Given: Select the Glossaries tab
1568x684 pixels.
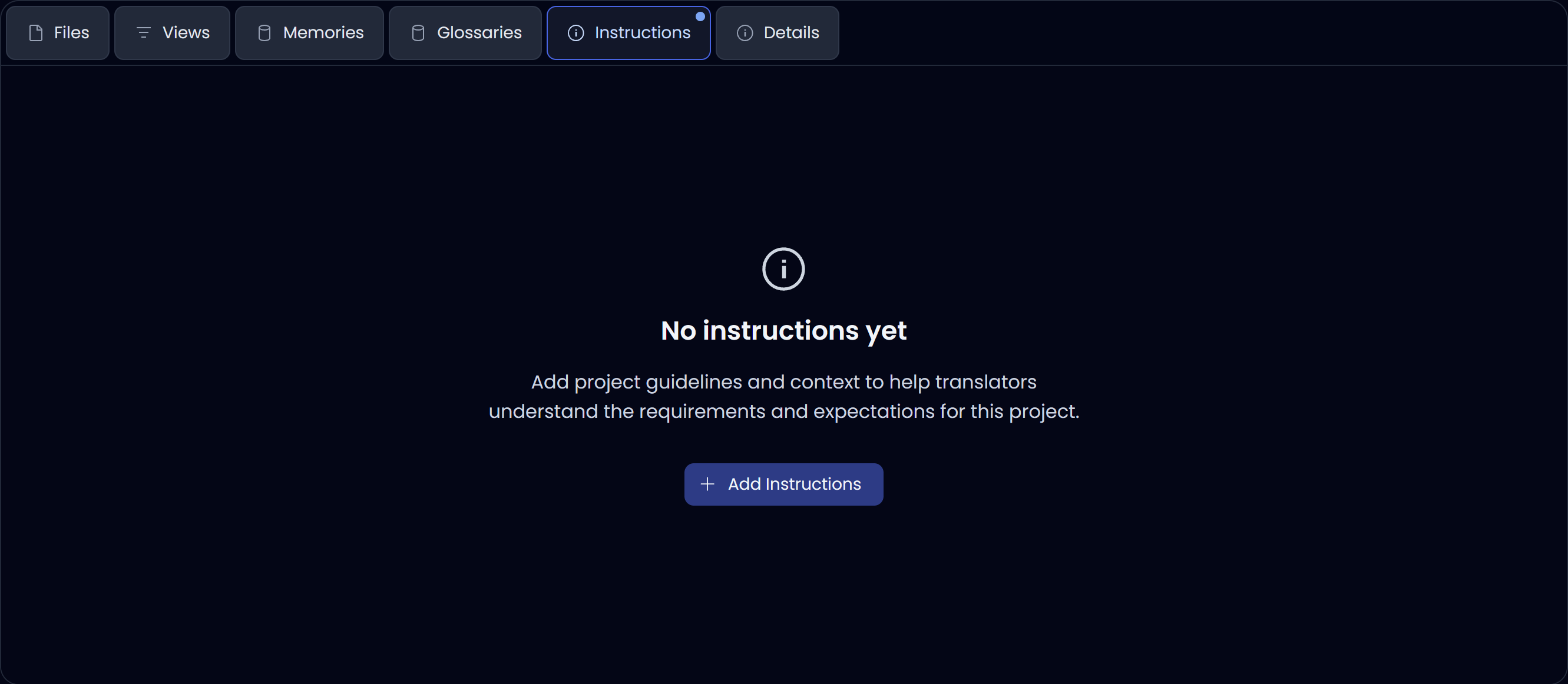Looking at the screenshot, I should 479,33.
